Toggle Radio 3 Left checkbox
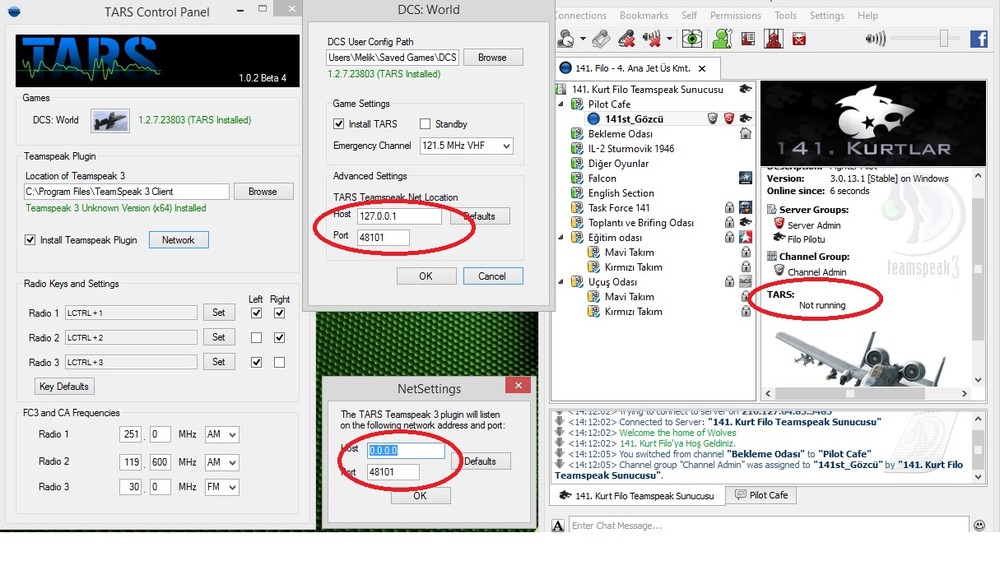Screen dimensions: 1000x584 click(x=256, y=362)
